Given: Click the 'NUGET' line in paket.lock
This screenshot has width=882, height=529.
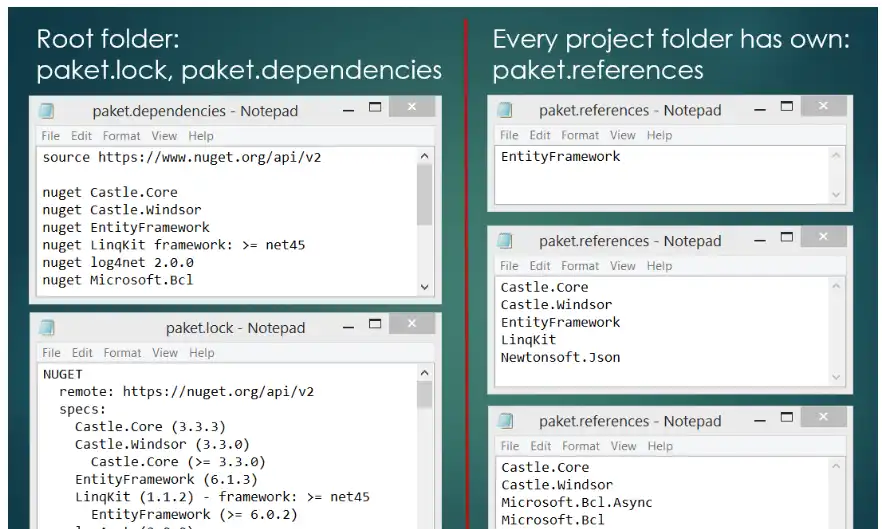Looking at the screenshot, I should 63,374.
